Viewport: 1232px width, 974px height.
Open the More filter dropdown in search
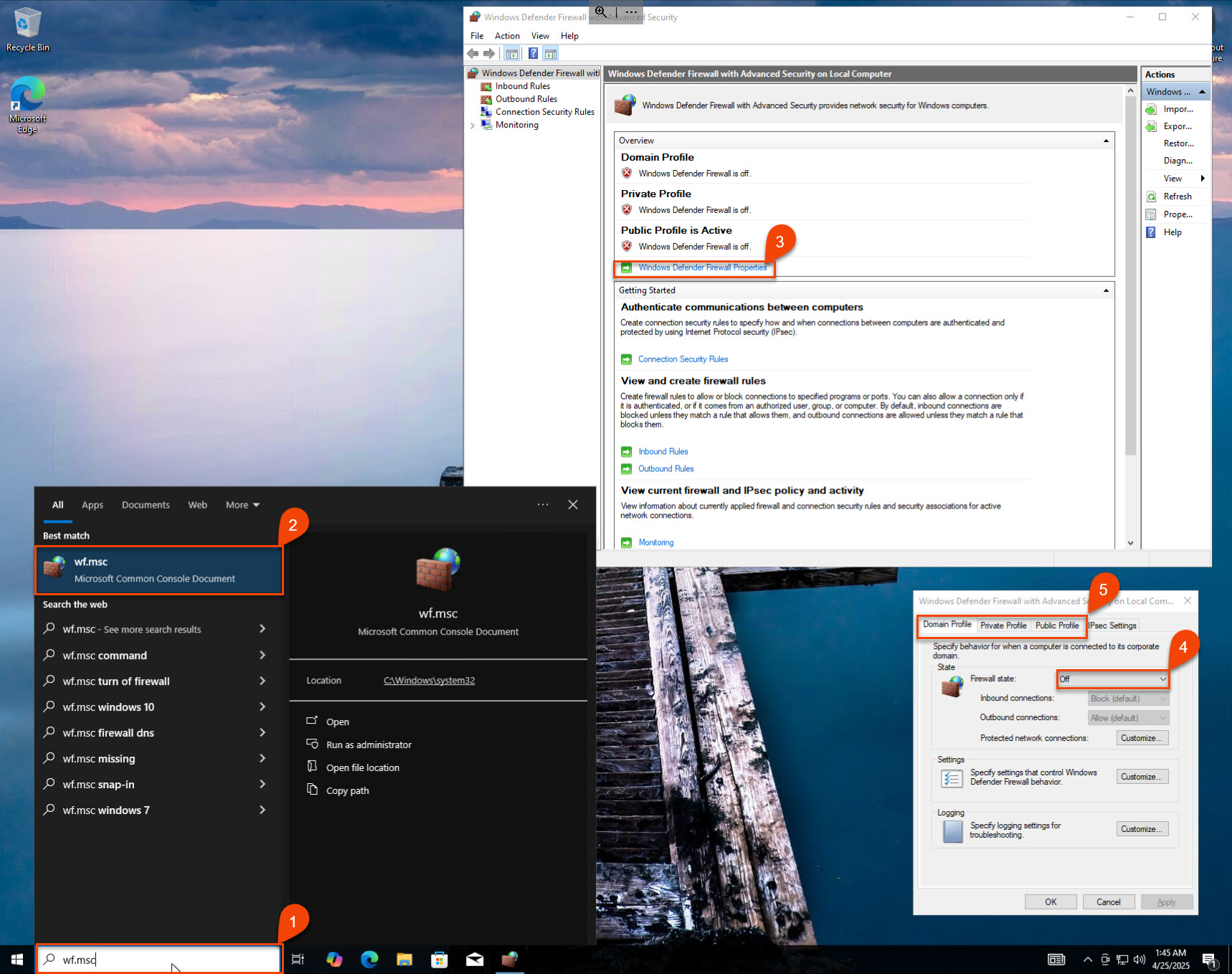click(x=242, y=505)
